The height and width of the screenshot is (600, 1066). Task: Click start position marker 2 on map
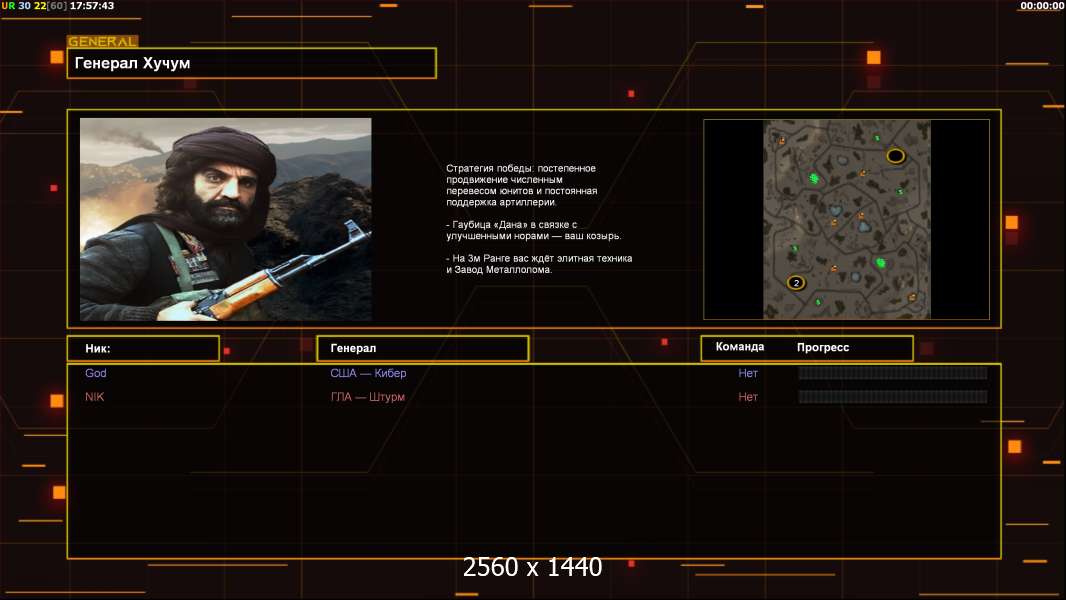(x=796, y=283)
